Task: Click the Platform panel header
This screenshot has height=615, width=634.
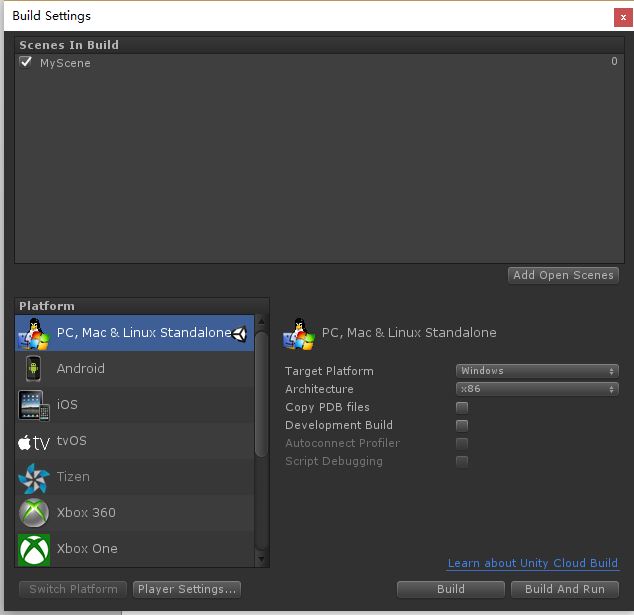Action: (142, 306)
